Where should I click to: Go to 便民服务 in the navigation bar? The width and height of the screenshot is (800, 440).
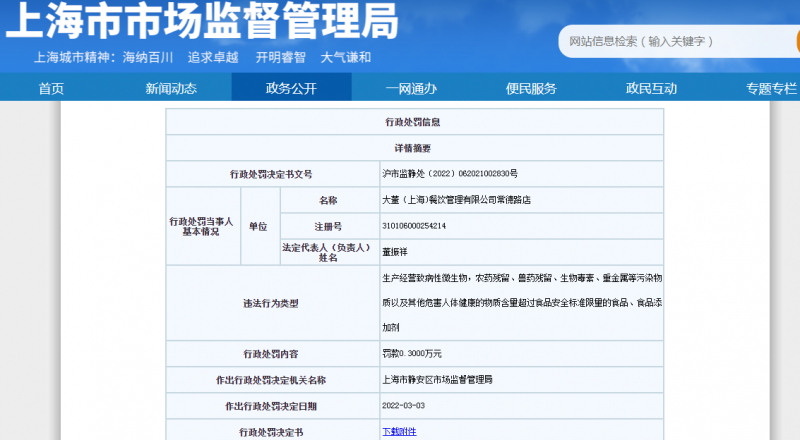pos(531,88)
